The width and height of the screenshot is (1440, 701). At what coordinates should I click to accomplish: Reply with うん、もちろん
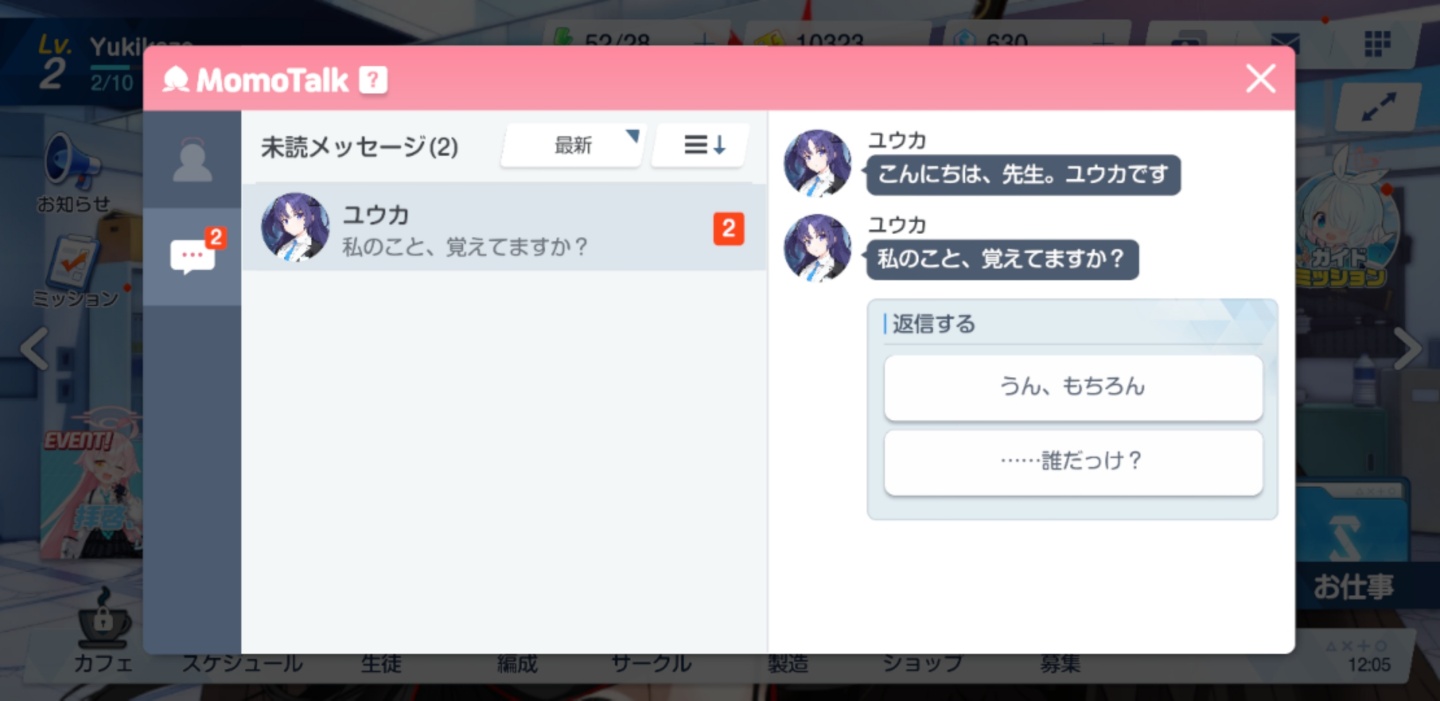point(1073,387)
